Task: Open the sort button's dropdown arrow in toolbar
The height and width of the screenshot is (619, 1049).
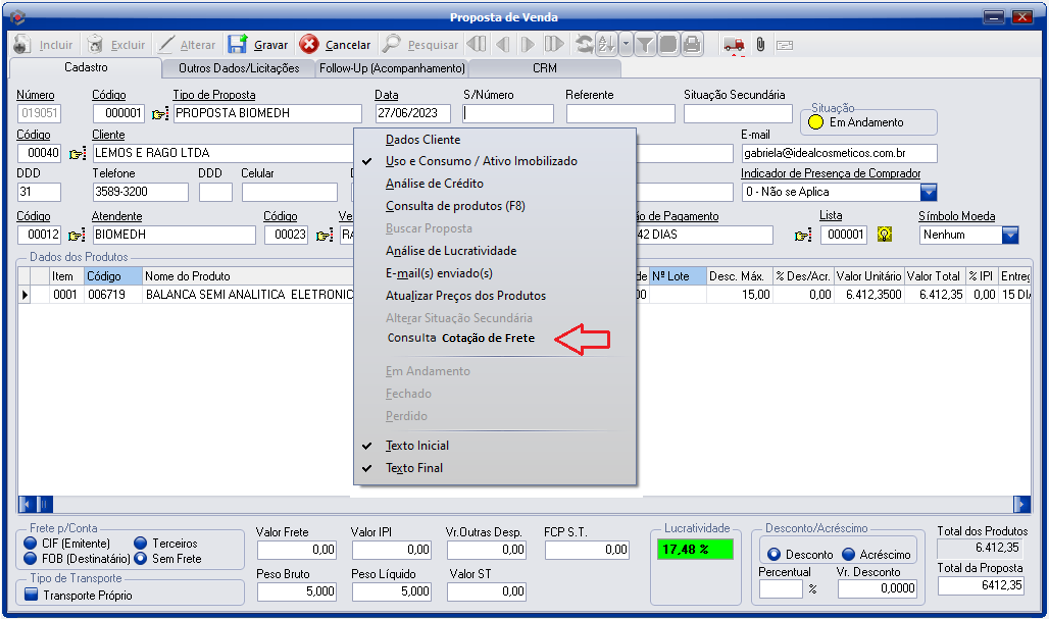Action: click(626, 45)
